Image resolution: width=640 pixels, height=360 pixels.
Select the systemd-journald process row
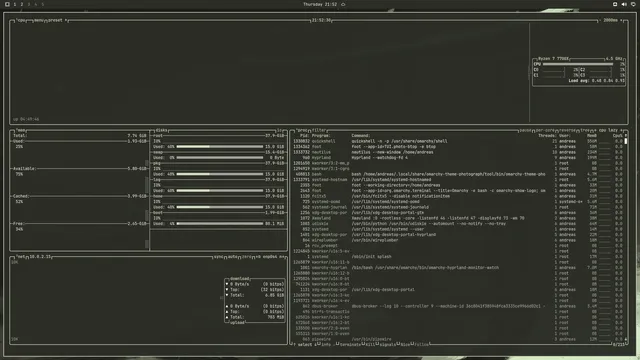[x=457, y=207]
